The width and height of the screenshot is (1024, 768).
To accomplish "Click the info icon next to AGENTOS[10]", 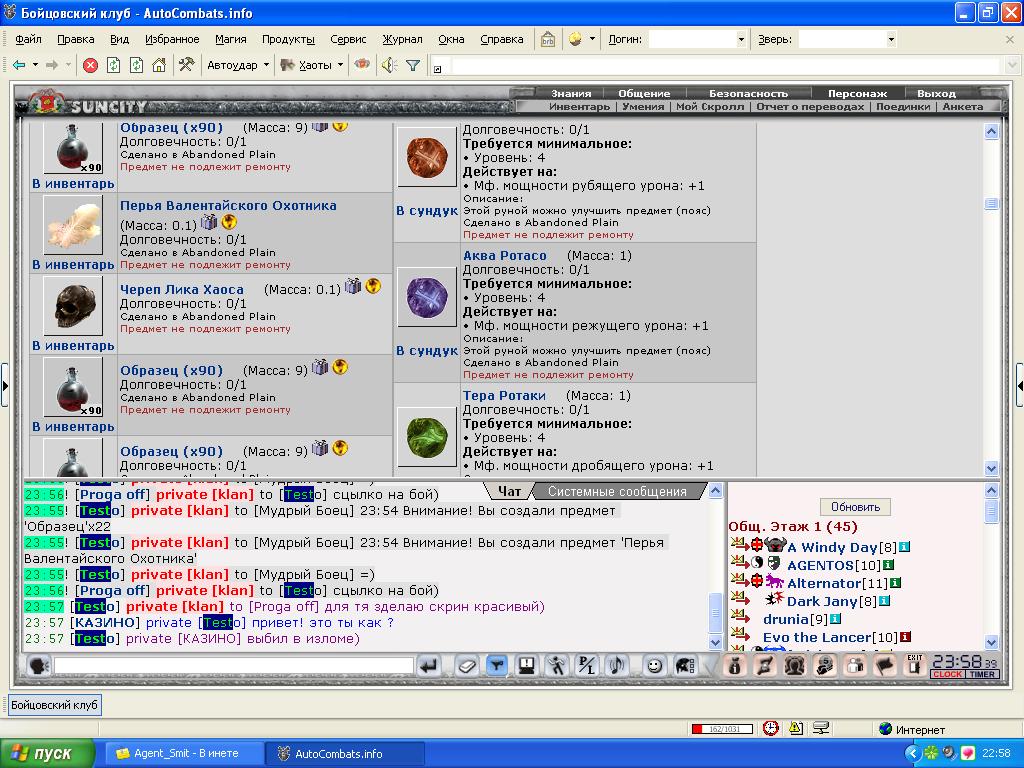I will coord(888,565).
